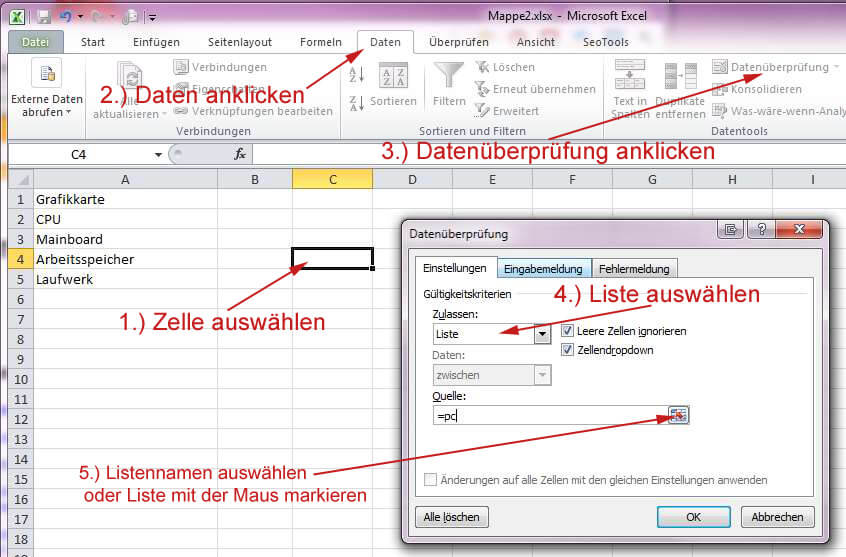846x557 pixels.
Task: Open the Name Box dropdown arrow
Action: point(158,155)
